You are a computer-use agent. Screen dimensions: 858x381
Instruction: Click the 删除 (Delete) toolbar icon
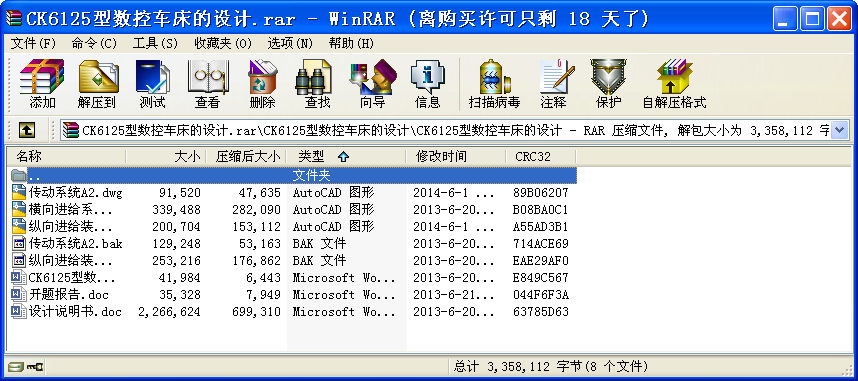coord(263,84)
